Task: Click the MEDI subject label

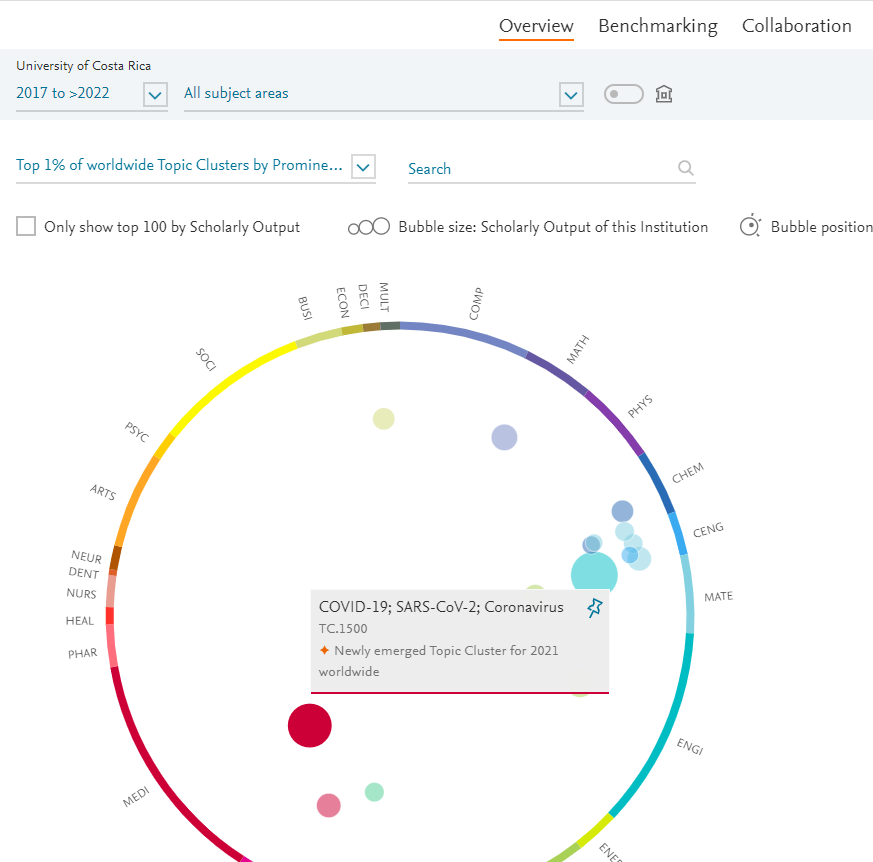Action: click(136, 797)
